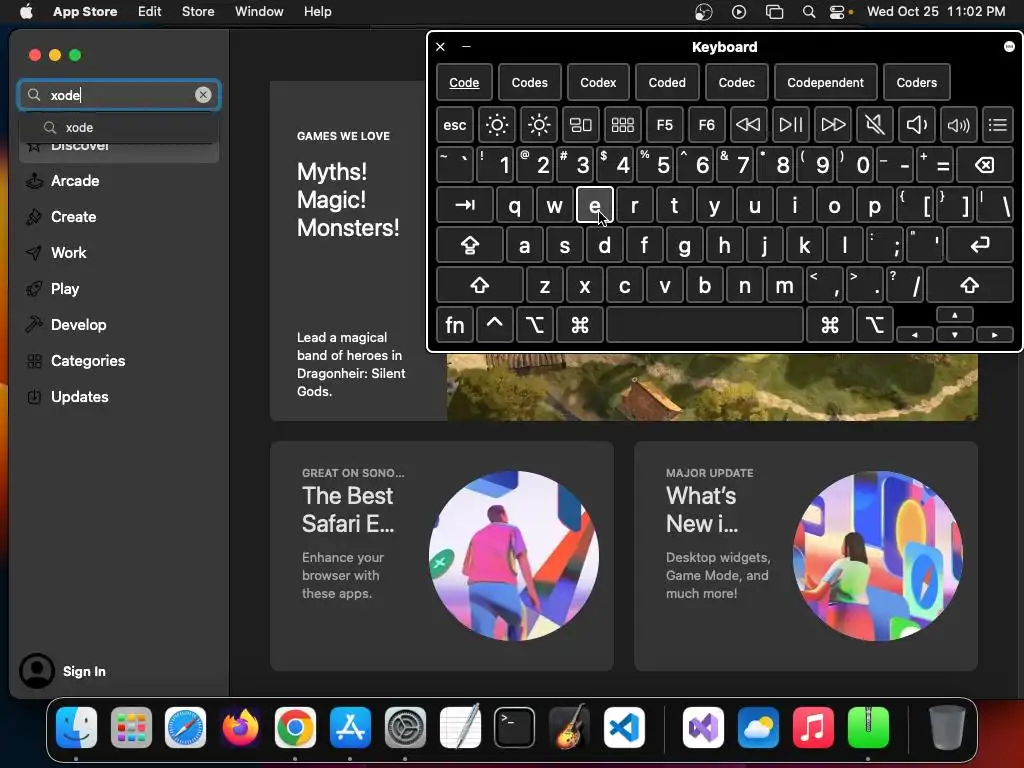Choose the 'Coders' keyboard suggestion

pyautogui.click(x=916, y=83)
